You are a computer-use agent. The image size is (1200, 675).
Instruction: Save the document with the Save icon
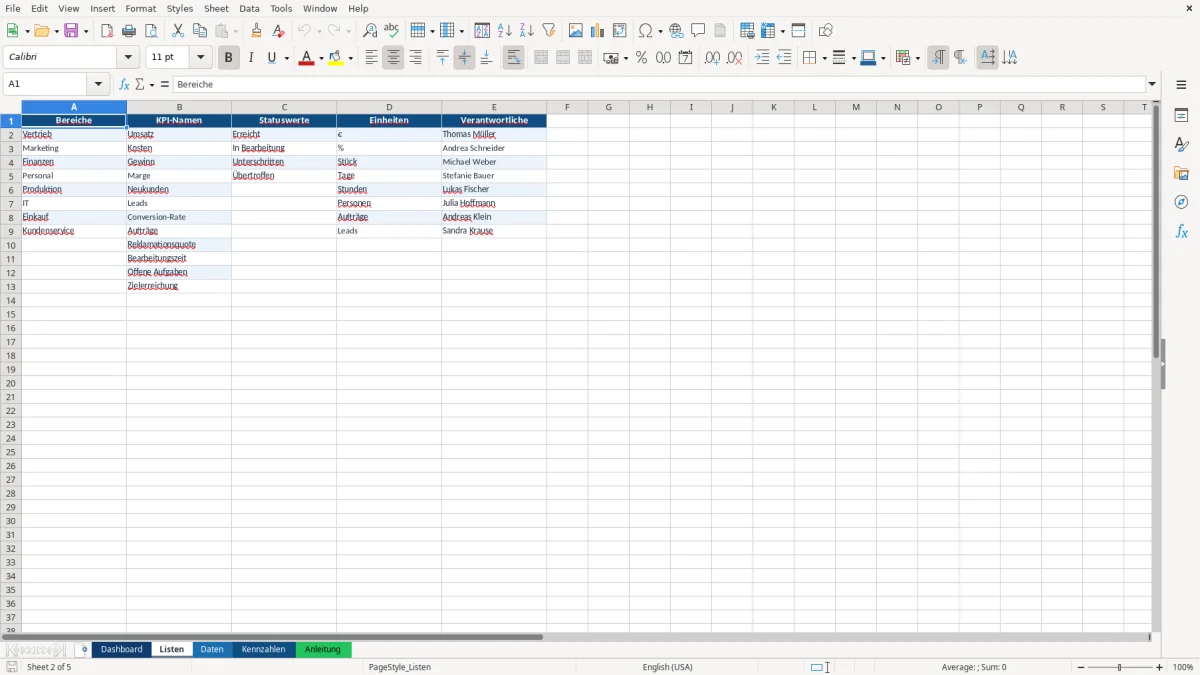click(x=71, y=31)
